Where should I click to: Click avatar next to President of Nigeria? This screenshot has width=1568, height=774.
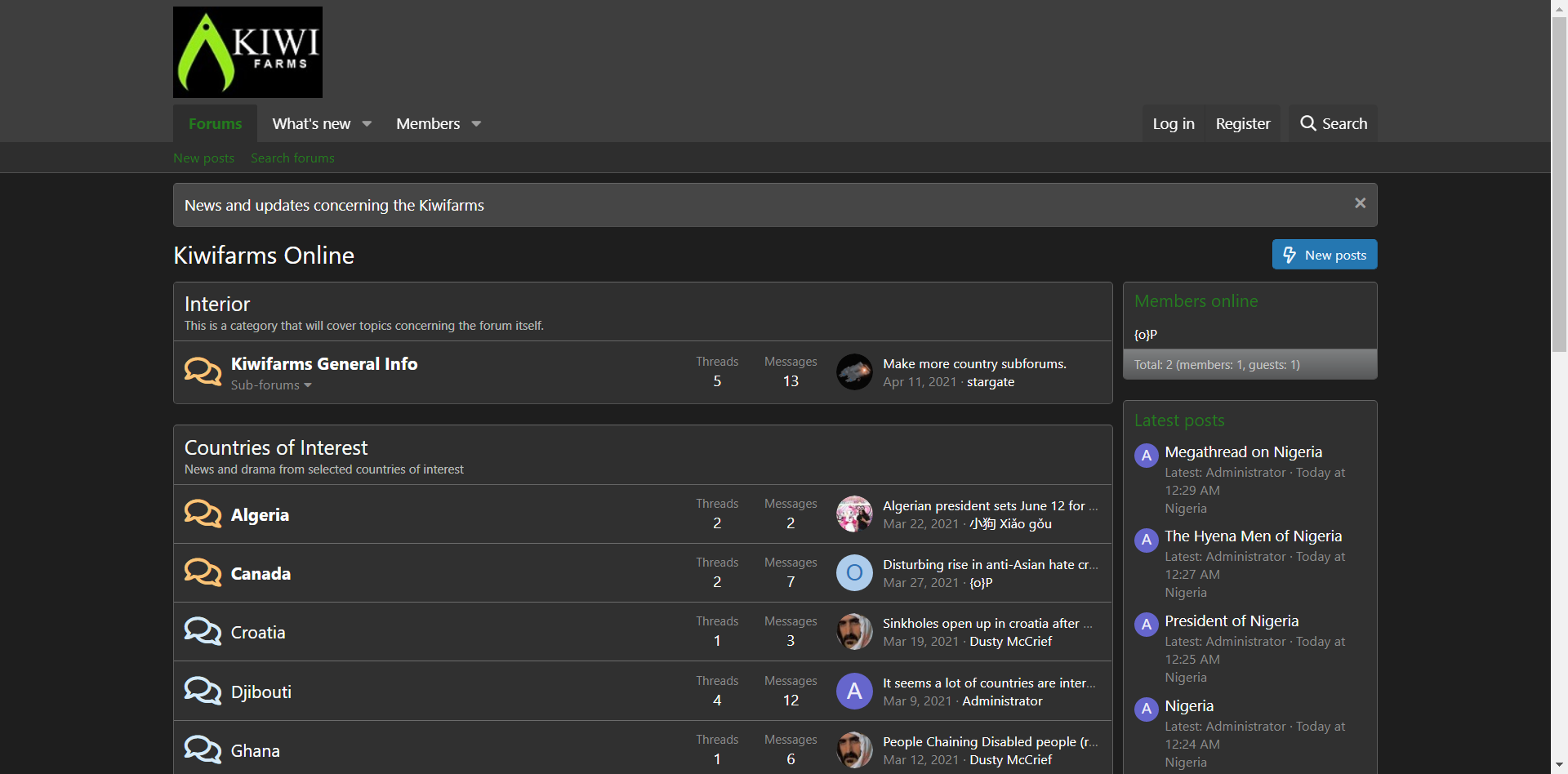pos(1147,625)
